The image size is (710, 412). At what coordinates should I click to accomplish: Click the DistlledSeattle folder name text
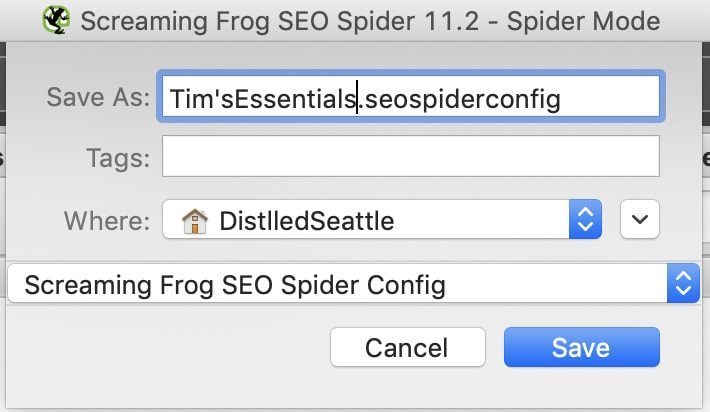(x=307, y=221)
